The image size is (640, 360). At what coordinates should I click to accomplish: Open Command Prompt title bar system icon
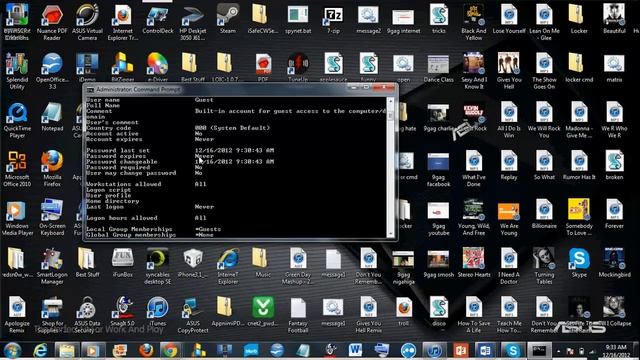(x=90, y=89)
